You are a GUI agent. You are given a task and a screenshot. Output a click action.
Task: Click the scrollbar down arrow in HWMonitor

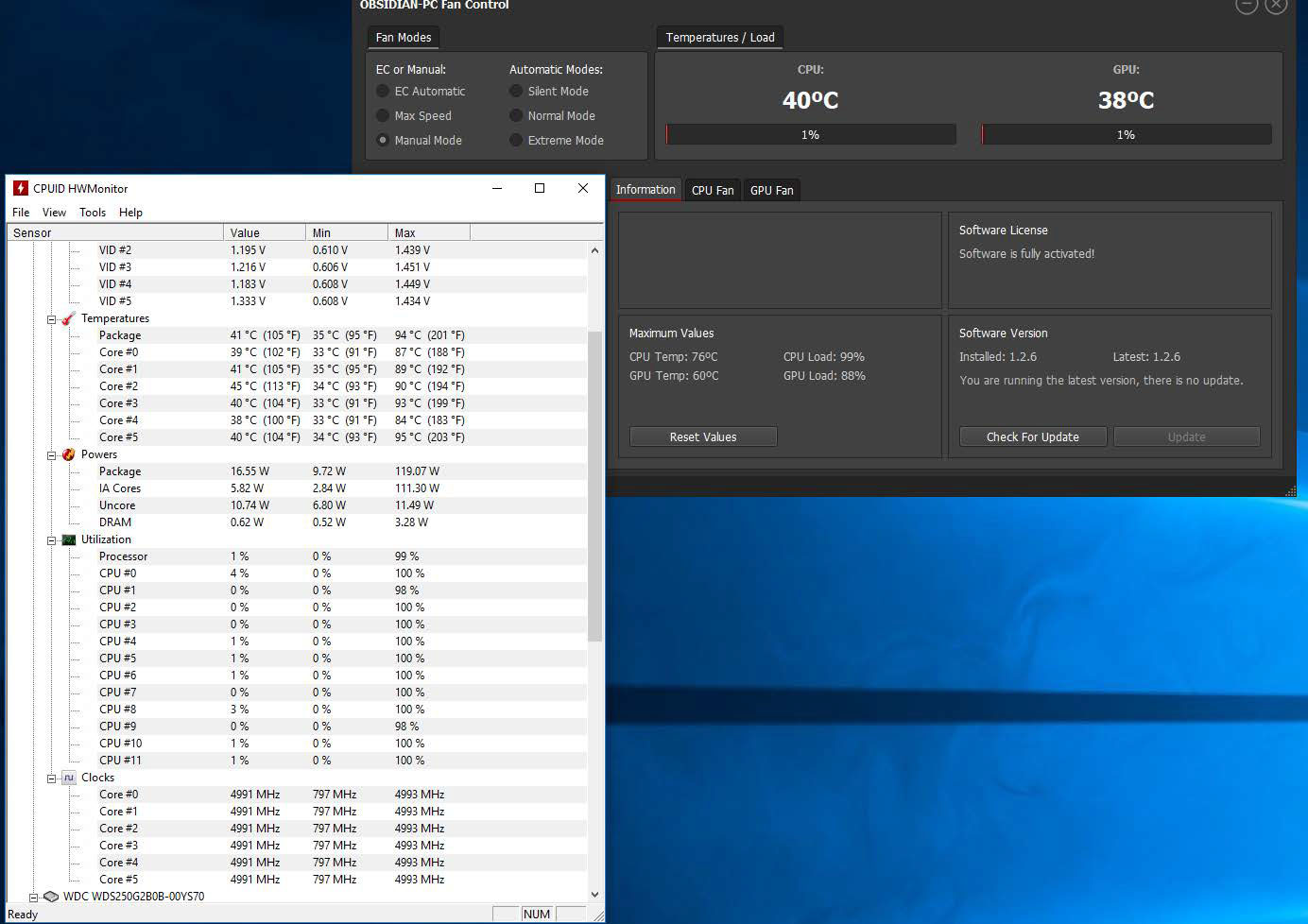point(594,894)
